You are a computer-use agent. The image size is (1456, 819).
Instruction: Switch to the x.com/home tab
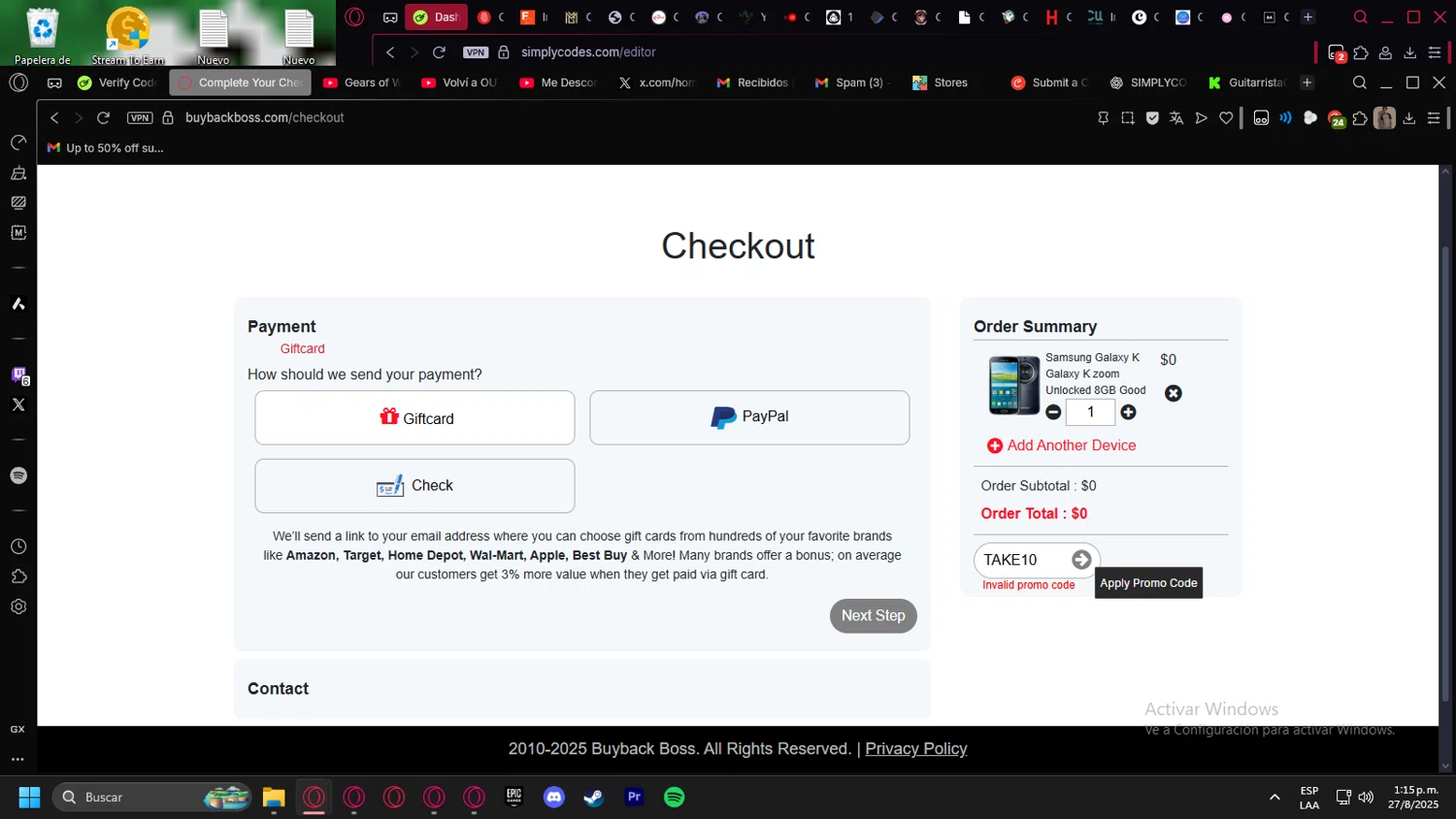click(x=656, y=82)
